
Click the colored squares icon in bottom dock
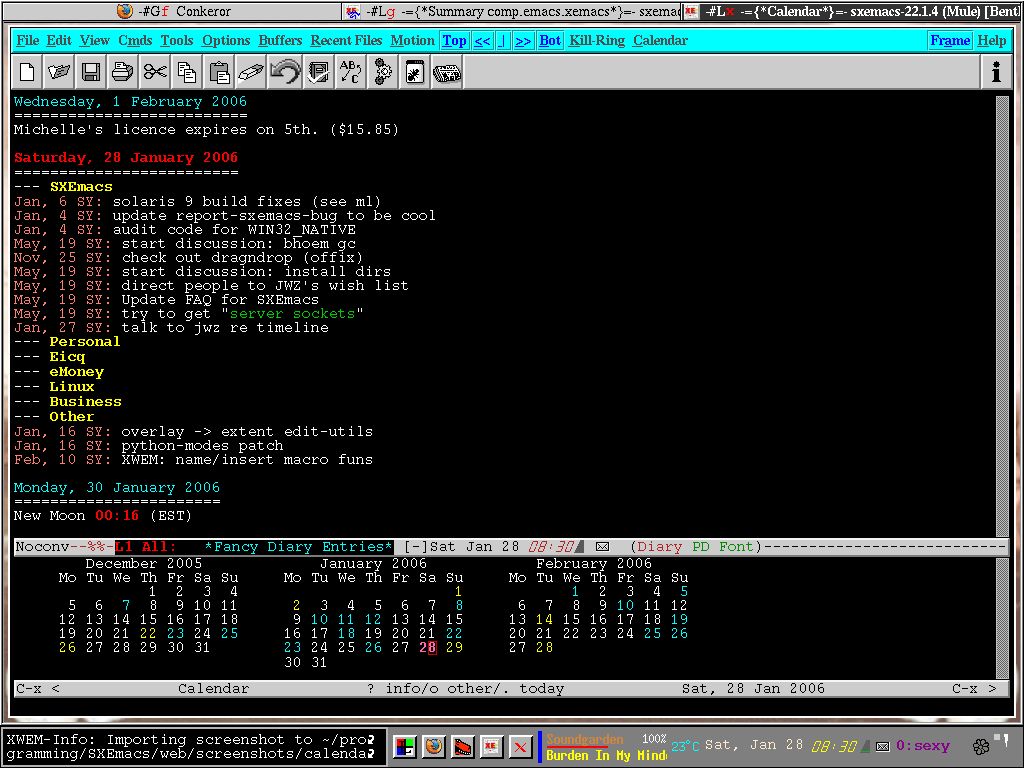click(405, 746)
